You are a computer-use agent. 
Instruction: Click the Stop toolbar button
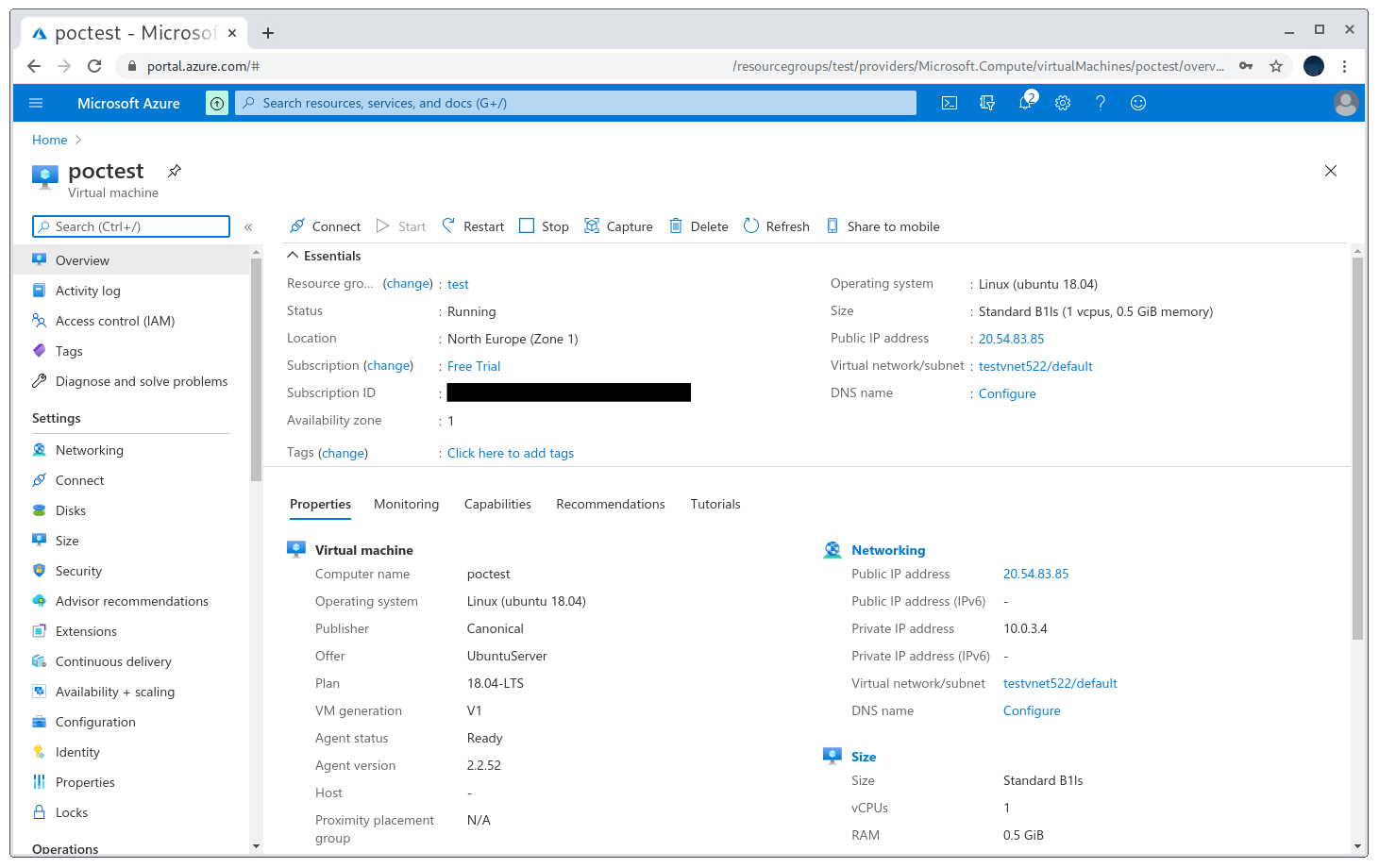[x=544, y=226]
